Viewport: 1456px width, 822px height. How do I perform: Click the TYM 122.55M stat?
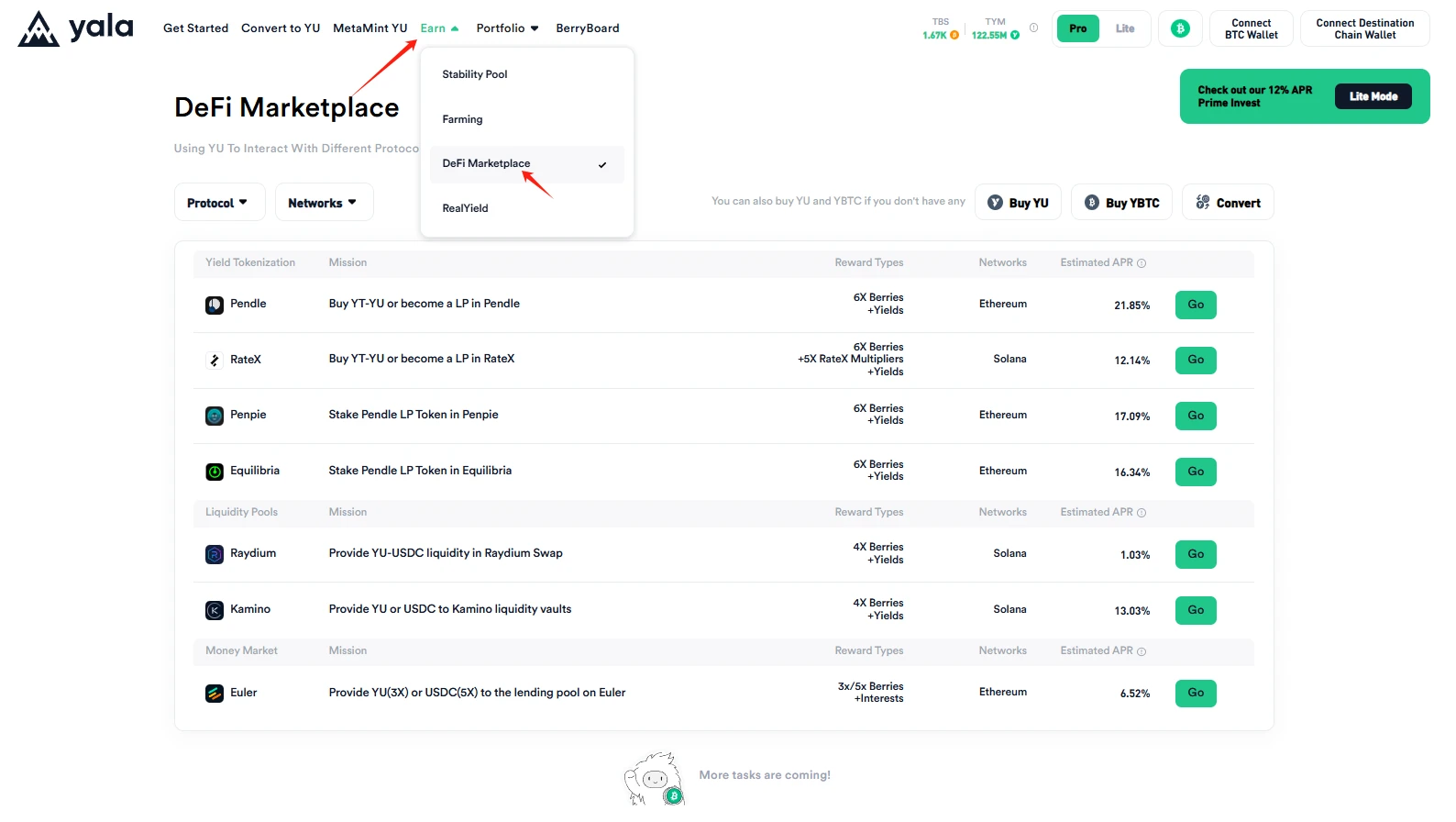coord(996,28)
